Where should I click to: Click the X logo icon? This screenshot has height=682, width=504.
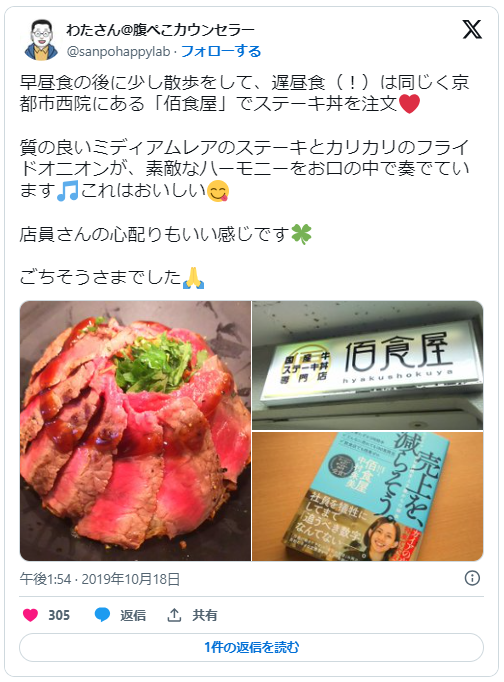pyautogui.click(x=472, y=30)
